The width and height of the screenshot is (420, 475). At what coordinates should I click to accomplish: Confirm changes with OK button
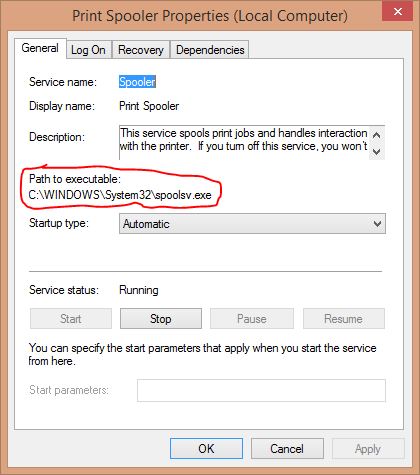pos(206,448)
